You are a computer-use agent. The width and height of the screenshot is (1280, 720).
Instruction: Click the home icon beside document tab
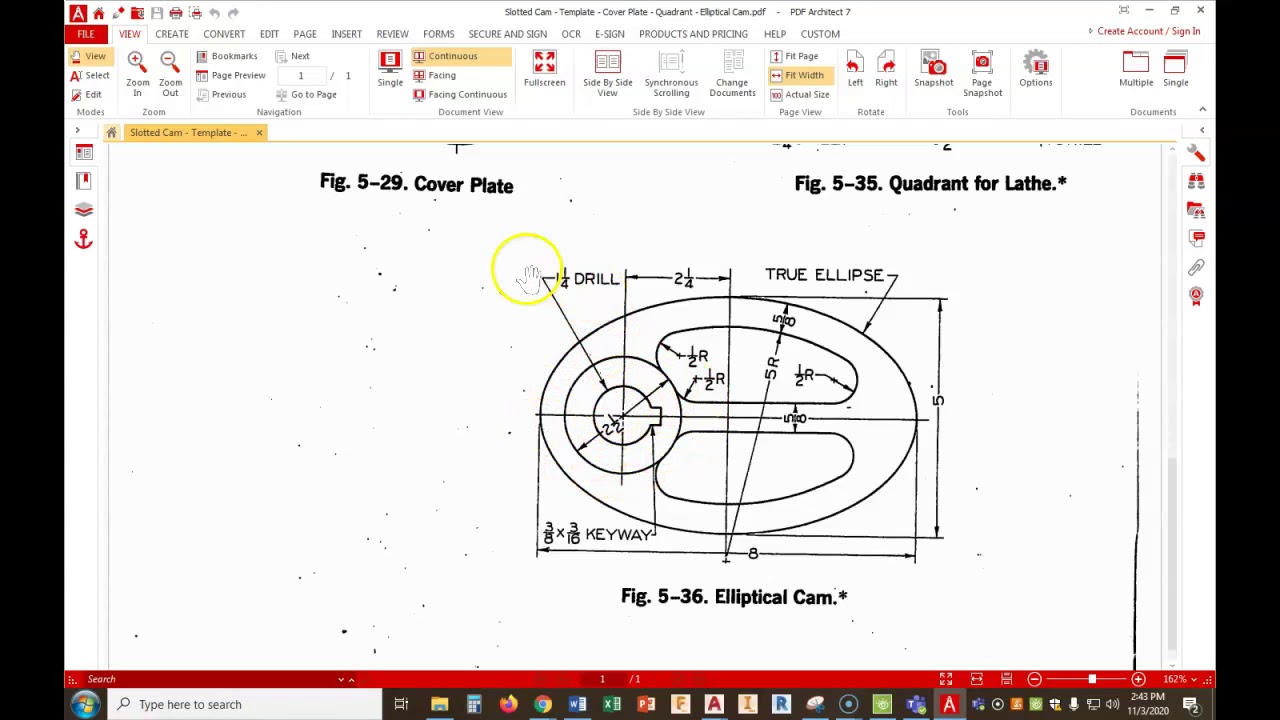click(x=111, y=132)
